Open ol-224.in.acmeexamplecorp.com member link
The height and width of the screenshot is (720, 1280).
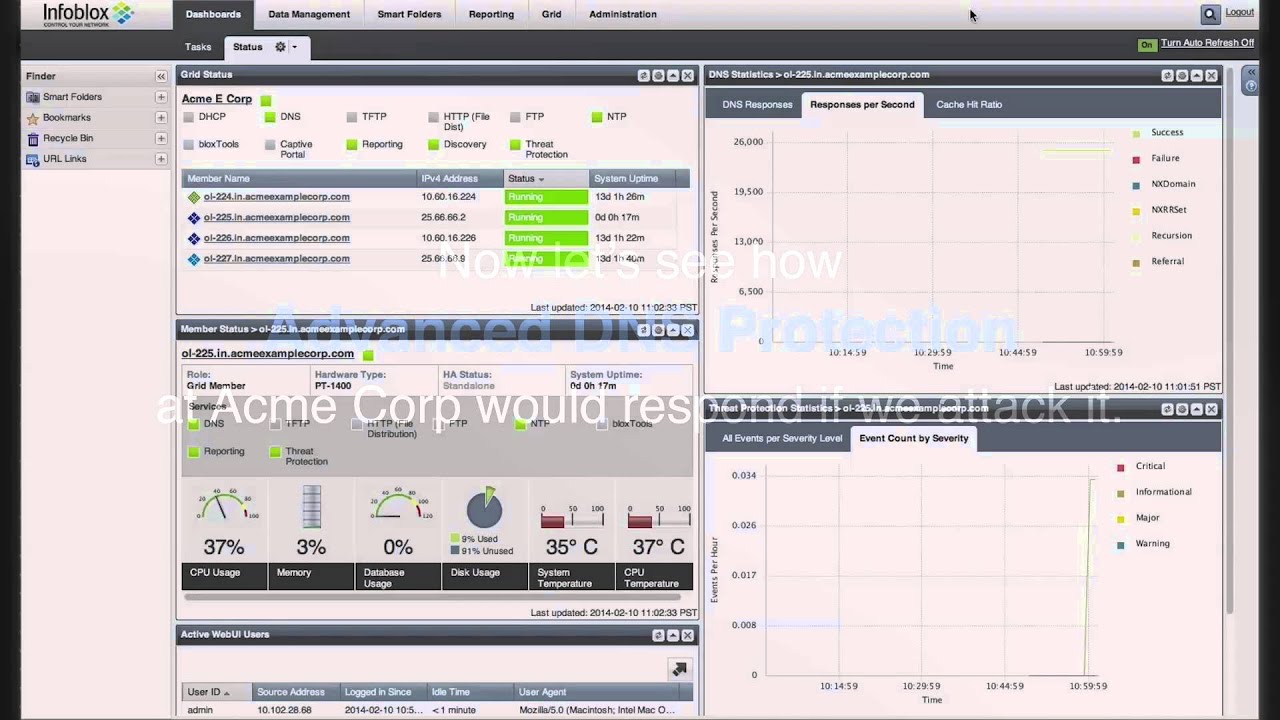tap(277, 197)
